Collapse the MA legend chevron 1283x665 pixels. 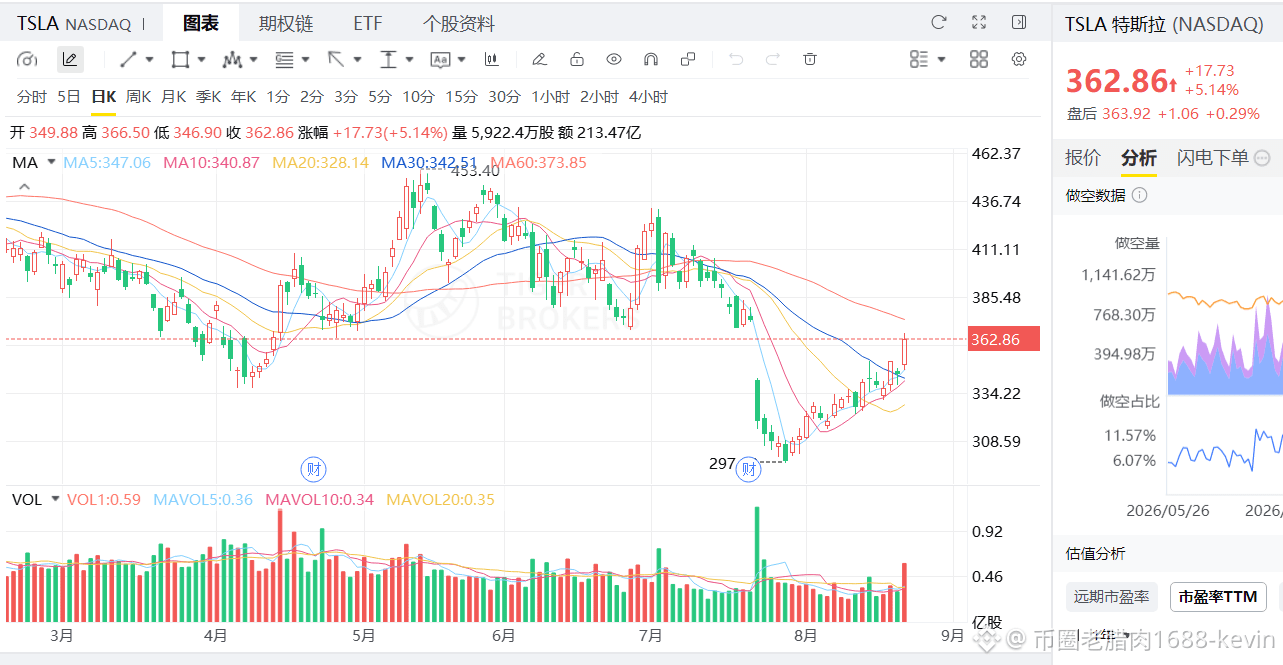click(x=25, y=186)
